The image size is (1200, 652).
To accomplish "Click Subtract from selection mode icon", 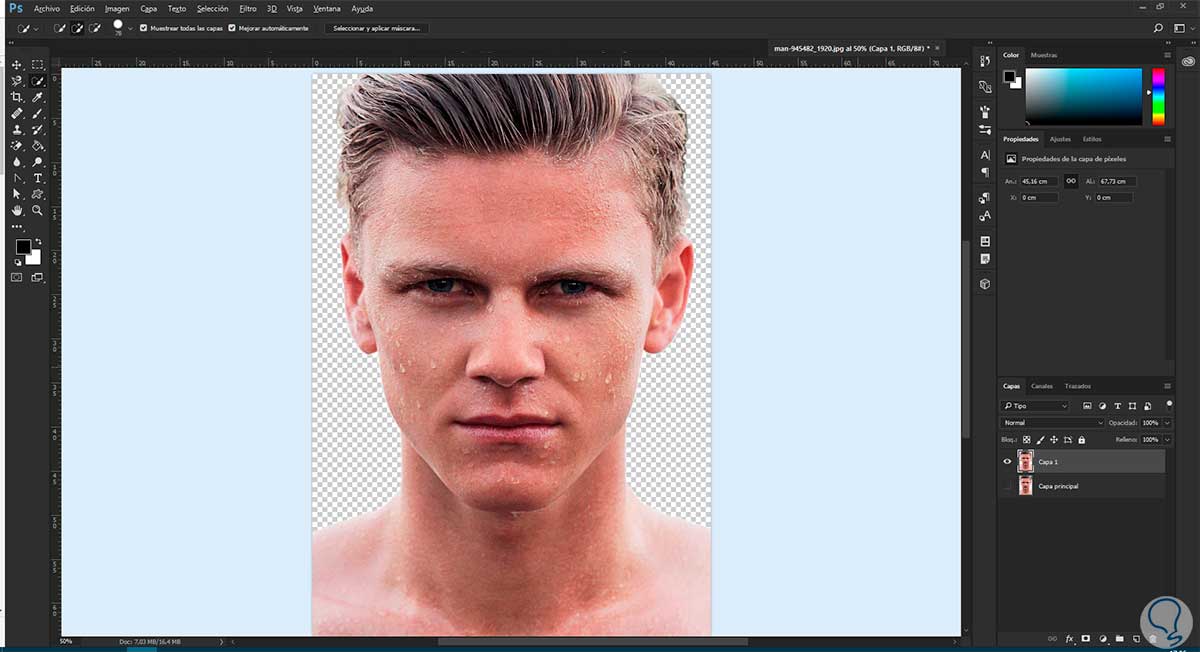I will (x=96, y=28).
